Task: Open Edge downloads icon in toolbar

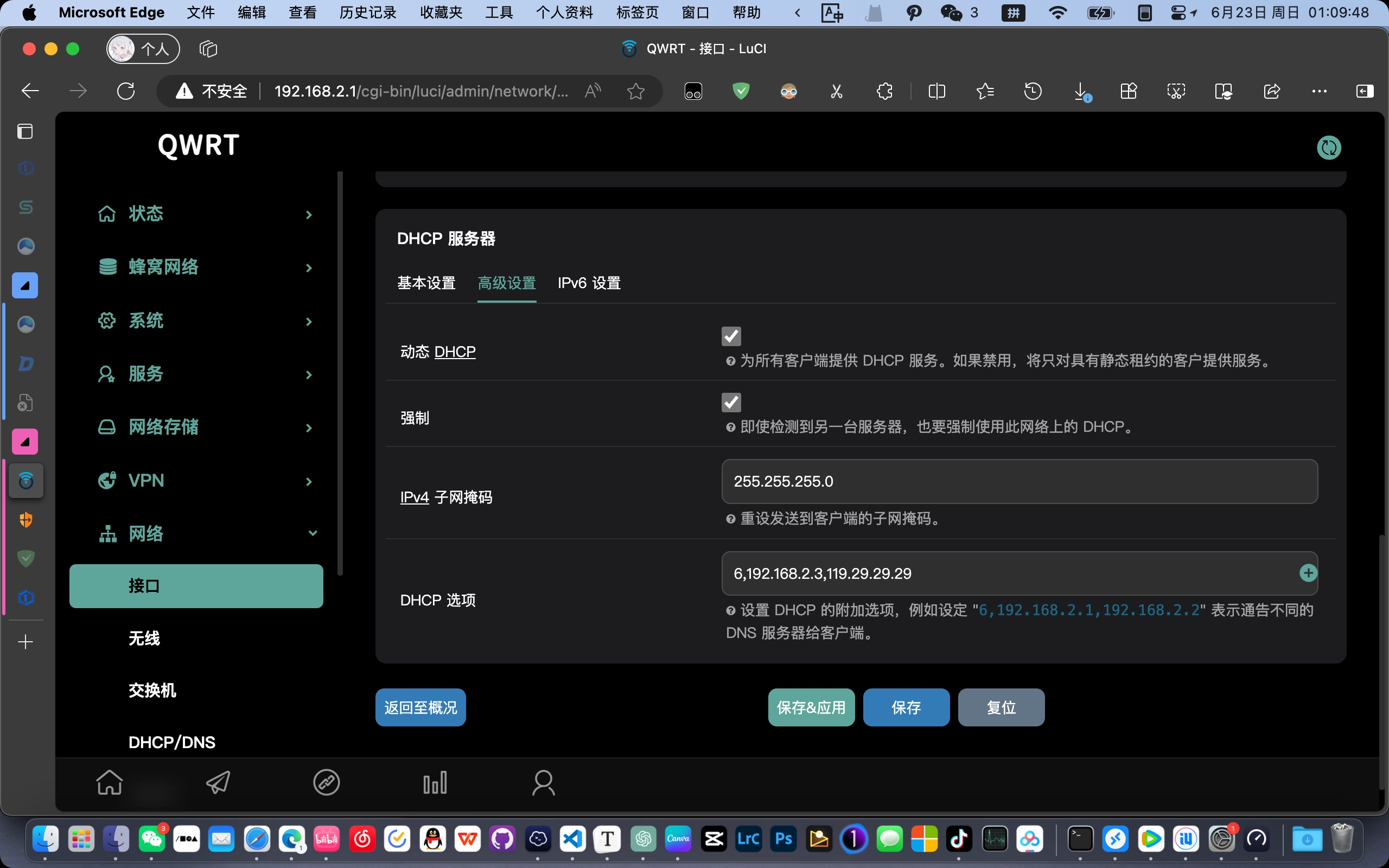Action: (x=1081, y=91)
